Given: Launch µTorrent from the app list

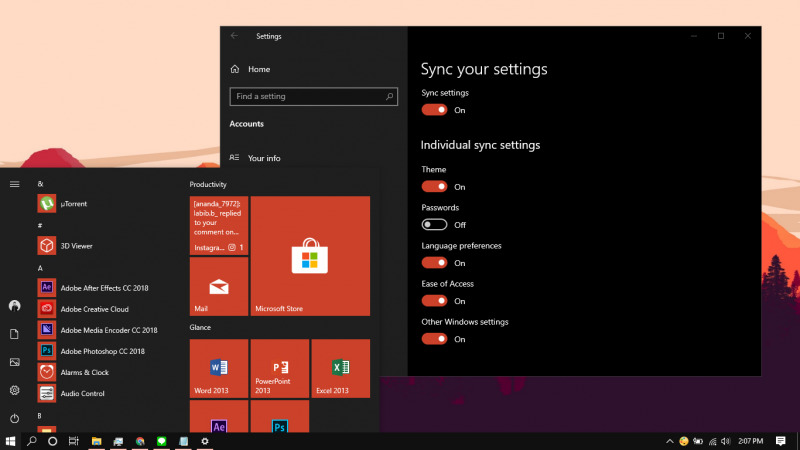Looking at the screenshot, I should 73,204.
